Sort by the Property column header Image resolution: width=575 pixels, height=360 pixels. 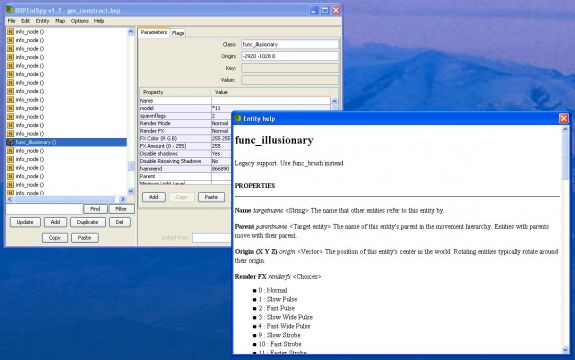point(175,92)
